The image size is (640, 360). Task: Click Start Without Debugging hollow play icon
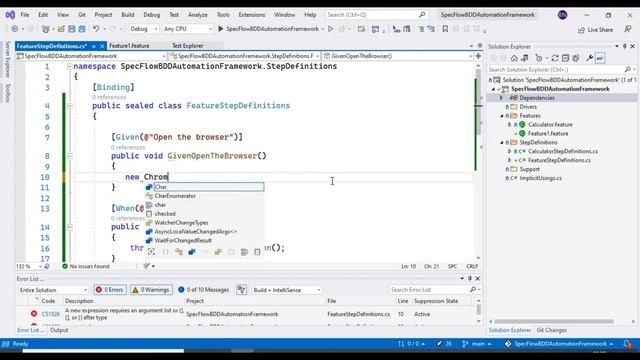click(x=331, y=29)
